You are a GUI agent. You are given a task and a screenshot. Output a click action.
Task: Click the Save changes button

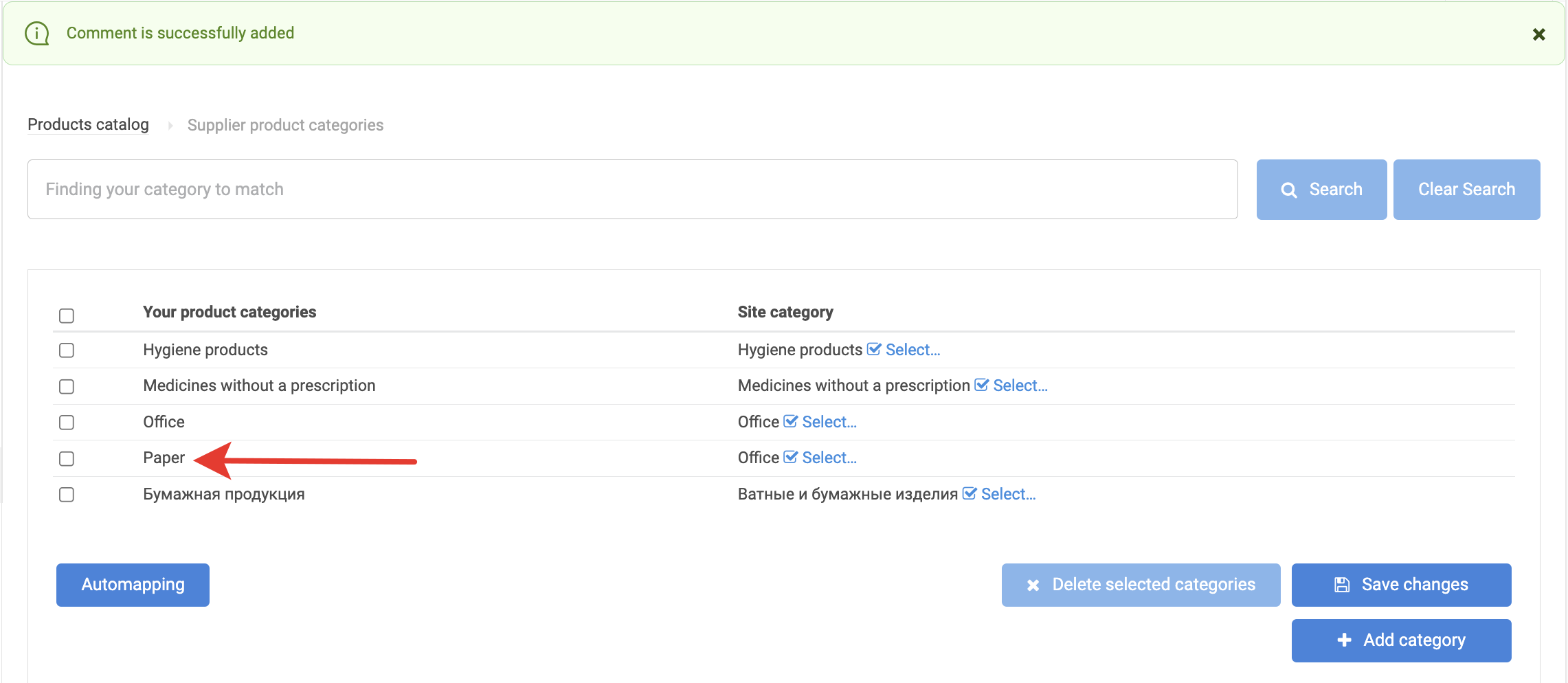(1401, 585)
